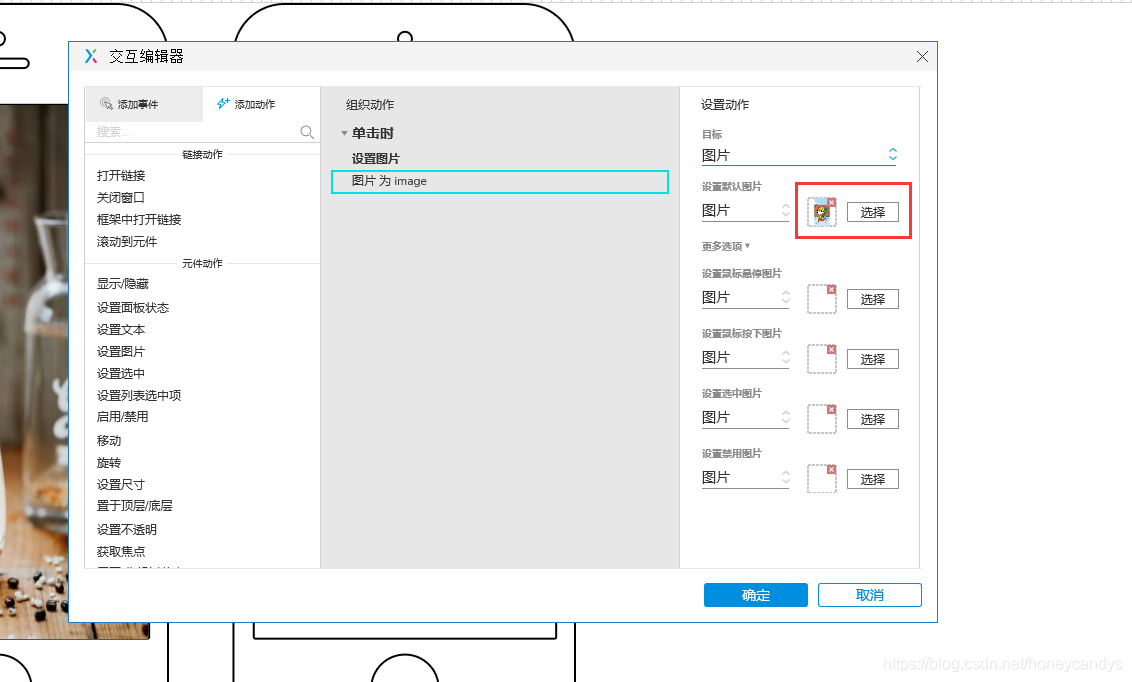Click 选择 for 设置鼠标按下图片

[x=873, y=359]
